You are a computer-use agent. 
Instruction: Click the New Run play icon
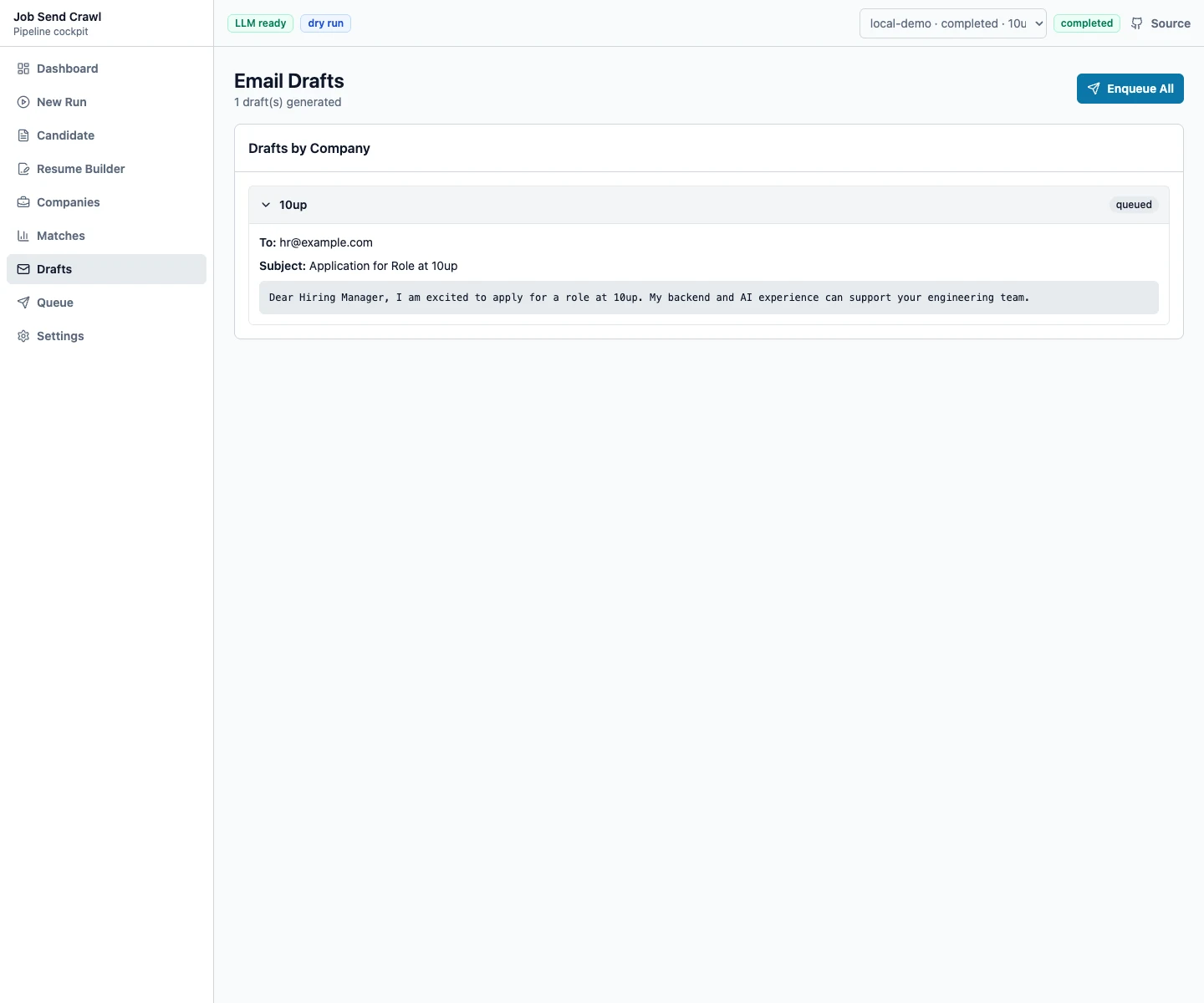23,102
